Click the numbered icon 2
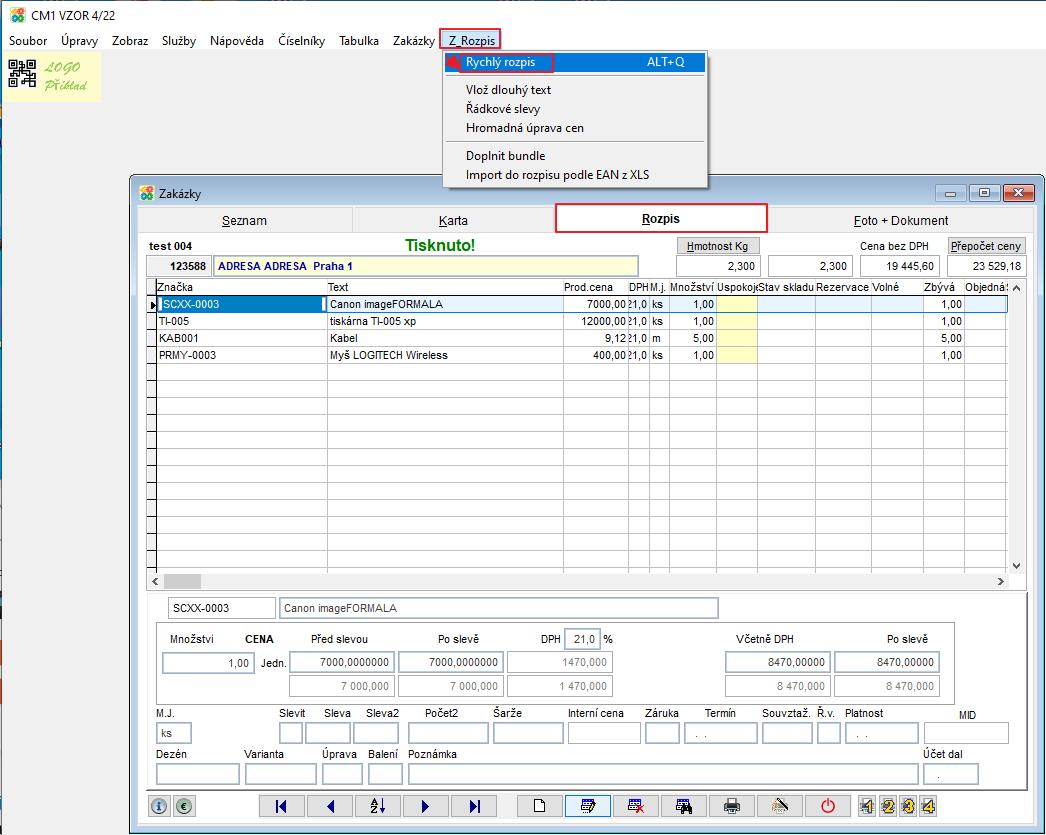The width and height of the screenshot is (1046, 835). (x=888, y=806)
